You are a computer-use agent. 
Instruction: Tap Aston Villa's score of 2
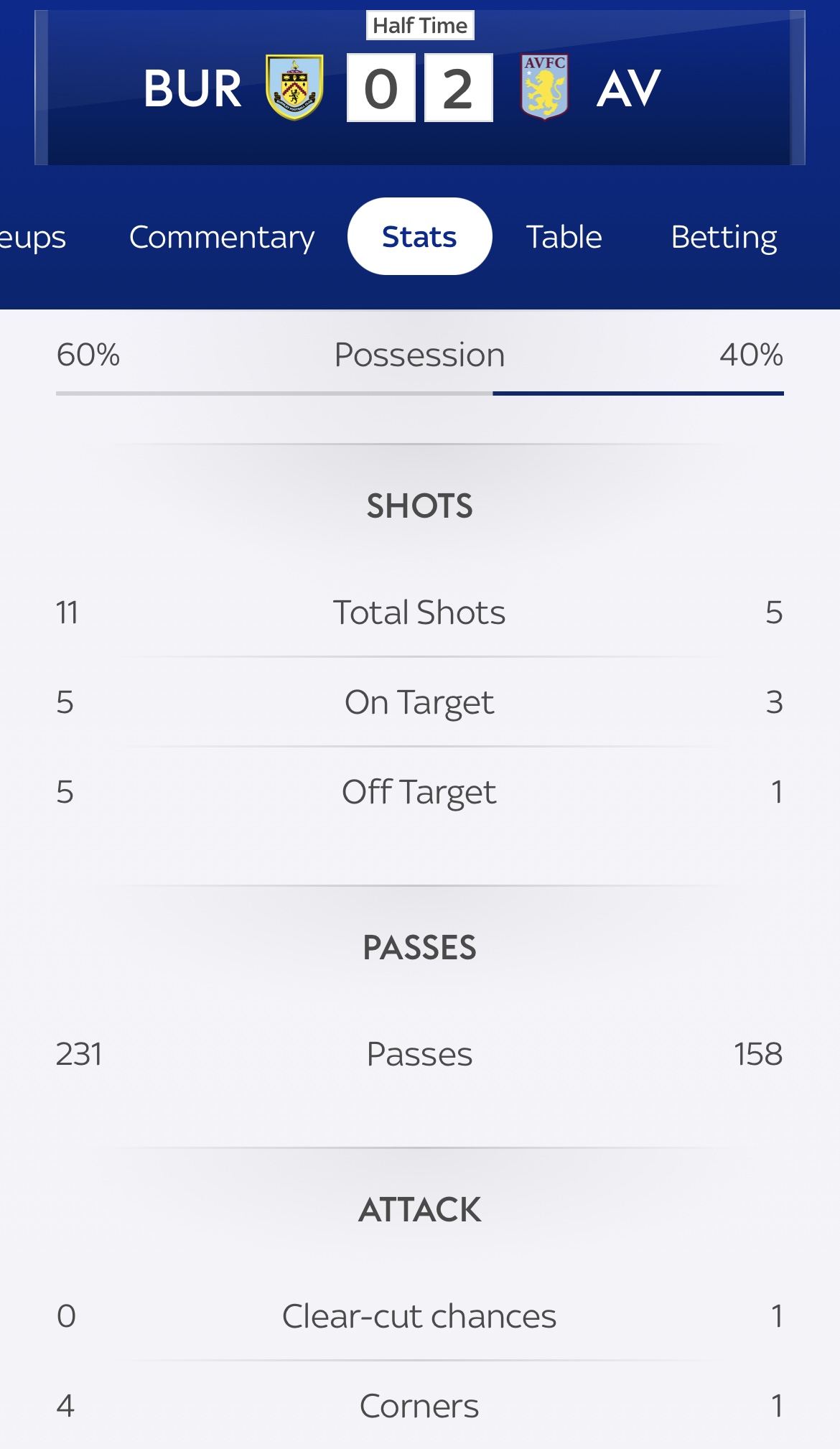click(458, 88)
